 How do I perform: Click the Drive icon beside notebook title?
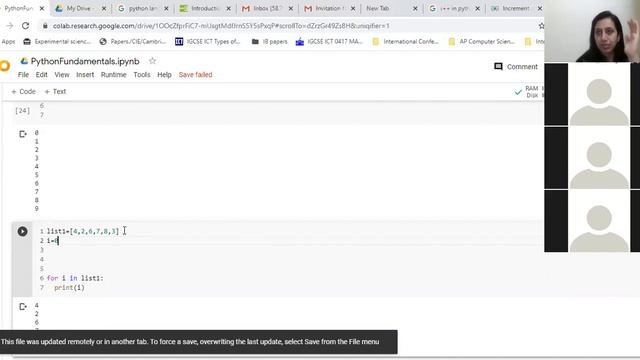coord(24,61)
